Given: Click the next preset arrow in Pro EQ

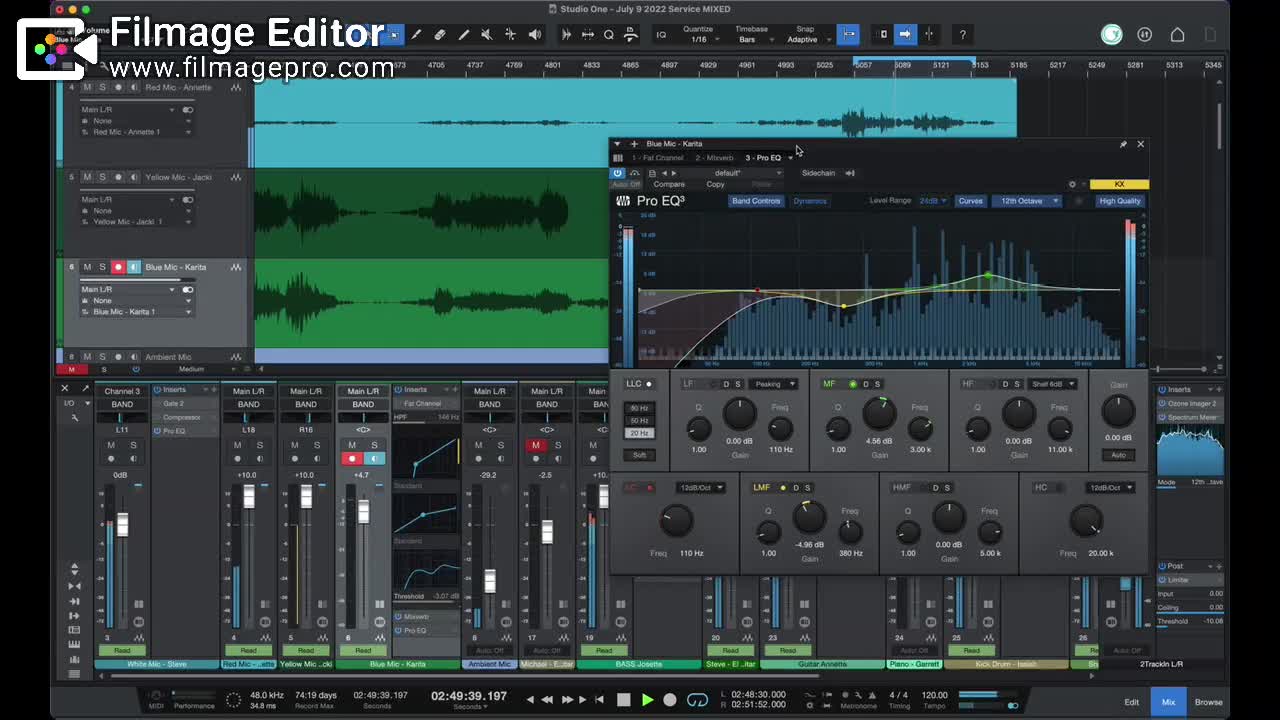Looking at the screenshot, I should (x=674, y=173).
